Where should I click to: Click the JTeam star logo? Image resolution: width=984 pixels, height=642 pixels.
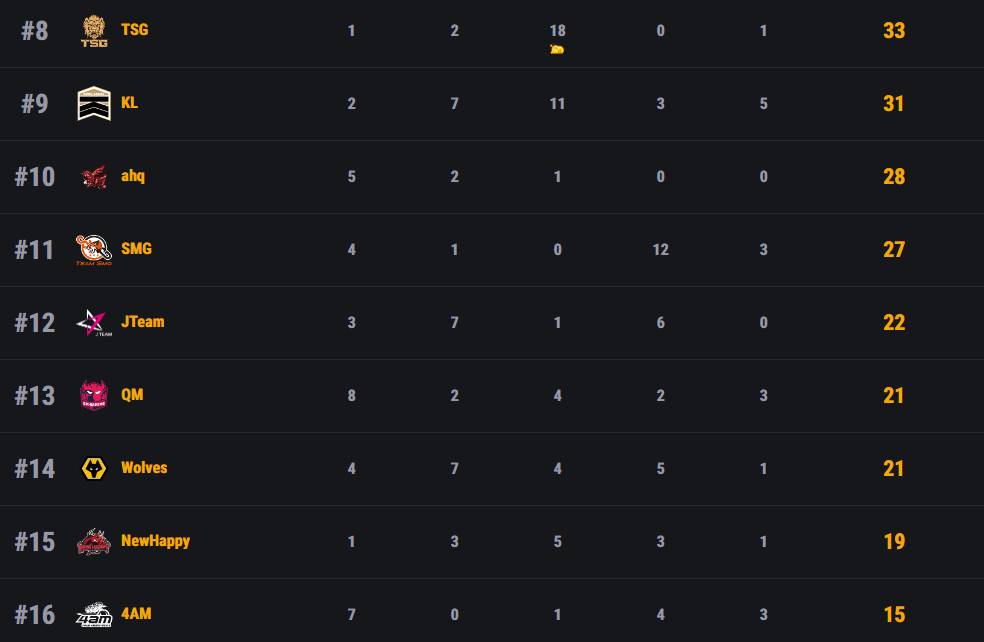(94, 323)
